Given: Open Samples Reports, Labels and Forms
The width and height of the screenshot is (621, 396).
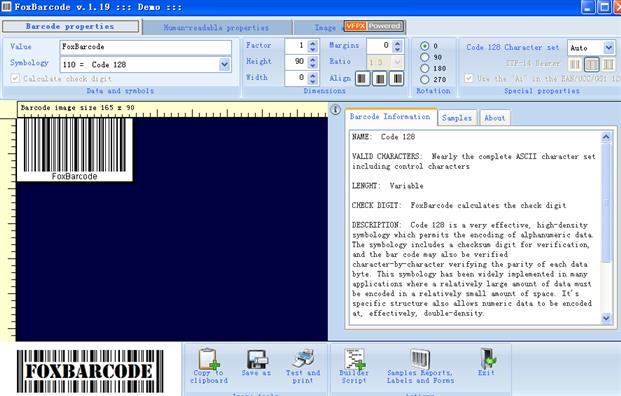Looking at the screenshot, I should [x=421, y=359].
